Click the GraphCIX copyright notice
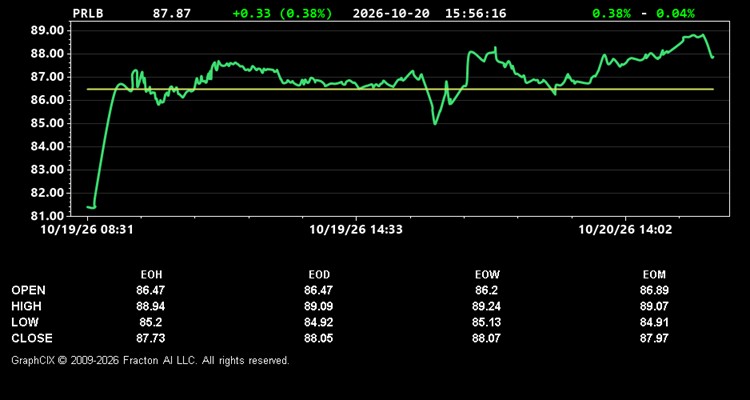The width and height of the screenshot is (750, 400). pyautogui.click(x=150, y=360)
